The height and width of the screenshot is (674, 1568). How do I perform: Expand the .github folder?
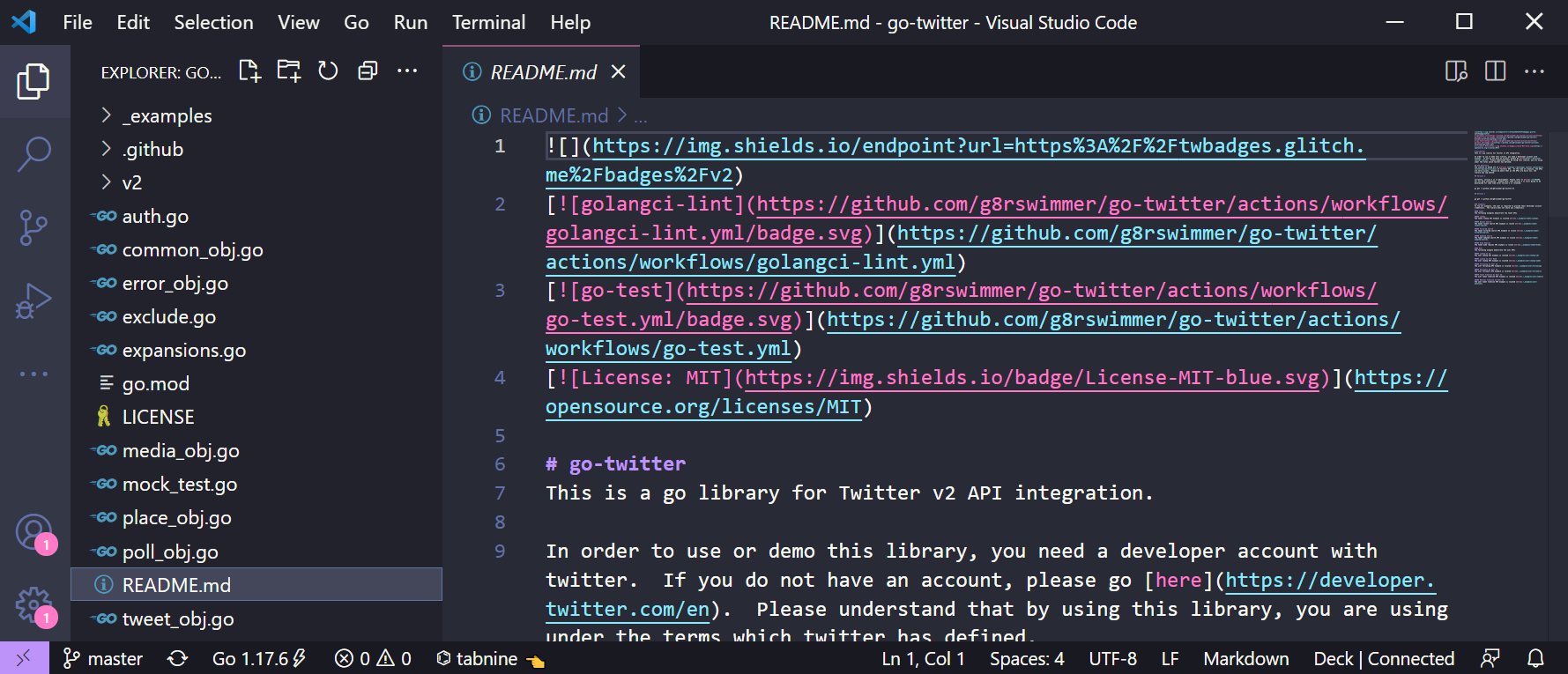[x=152, y=149]
